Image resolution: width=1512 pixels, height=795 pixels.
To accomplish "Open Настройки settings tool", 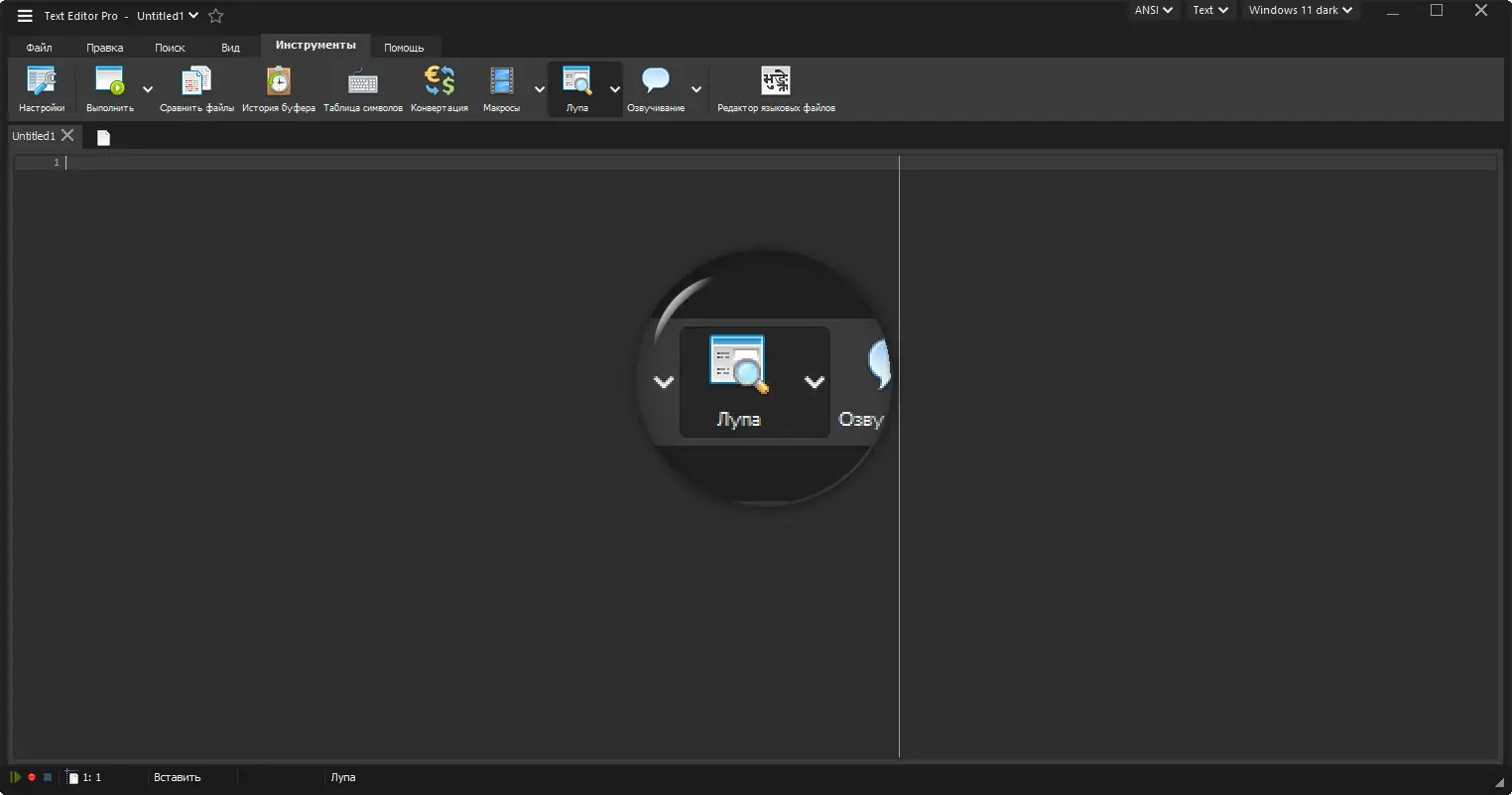I will [x=42, y=89].
